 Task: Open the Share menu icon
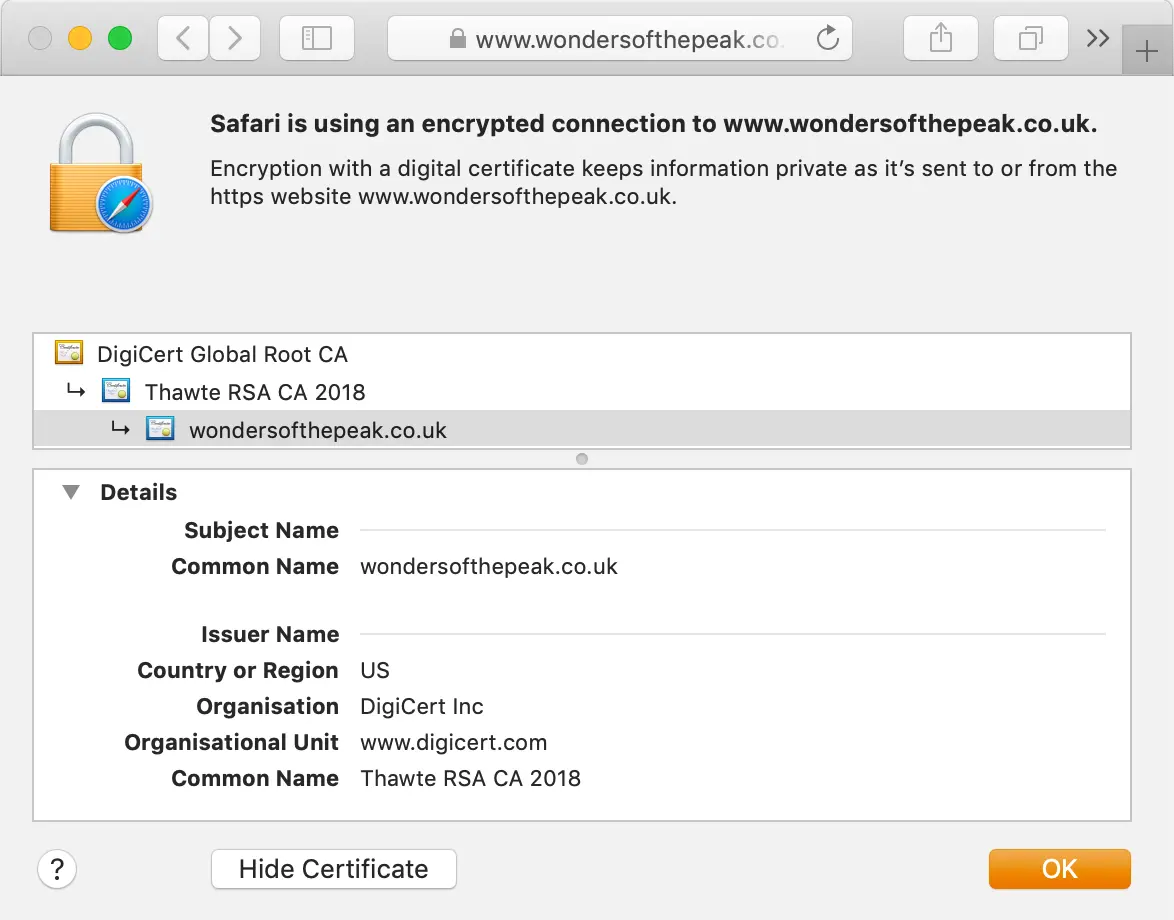(x=940, y=38)
